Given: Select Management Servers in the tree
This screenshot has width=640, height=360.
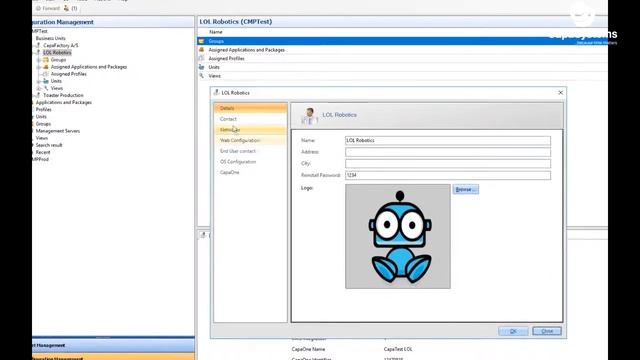Looking at the screenshot, I should [58, 131].
